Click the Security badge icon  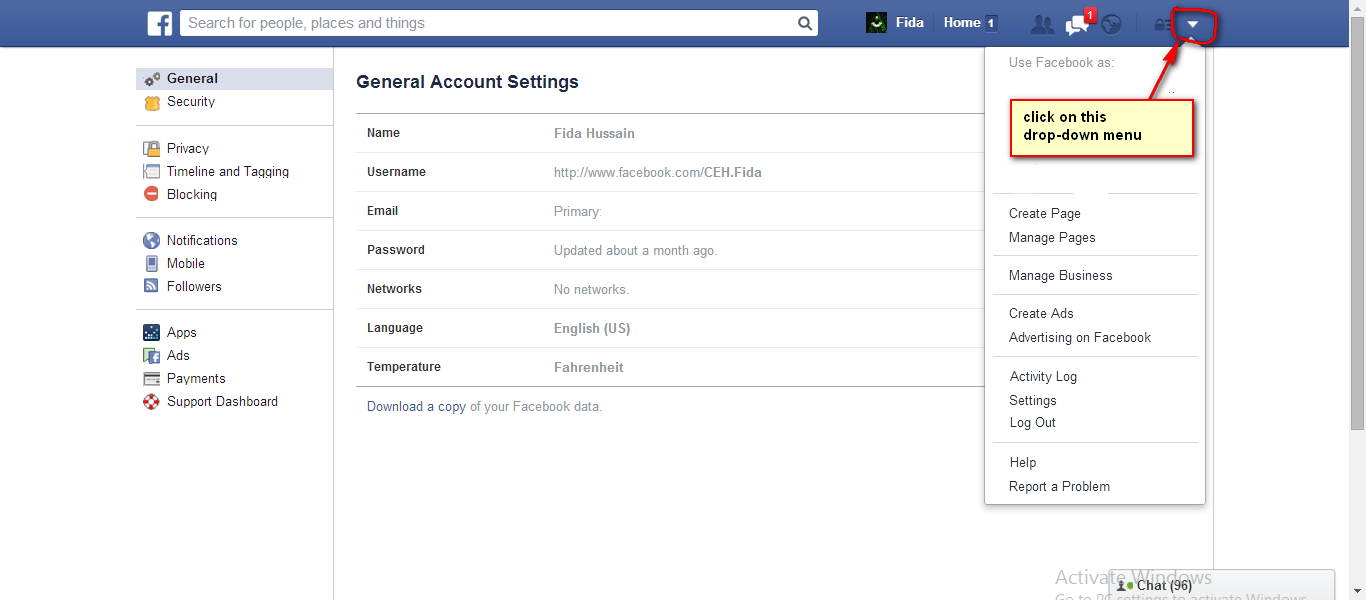click(152, 102)
